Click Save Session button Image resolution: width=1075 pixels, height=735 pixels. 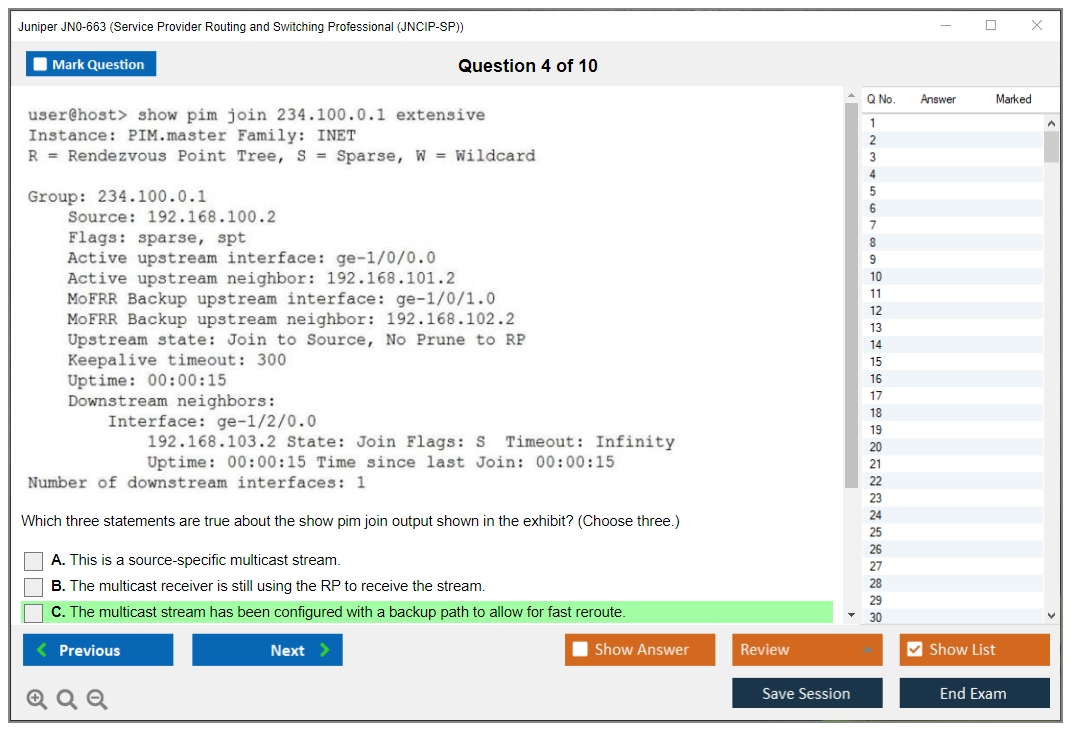[806, 693]
